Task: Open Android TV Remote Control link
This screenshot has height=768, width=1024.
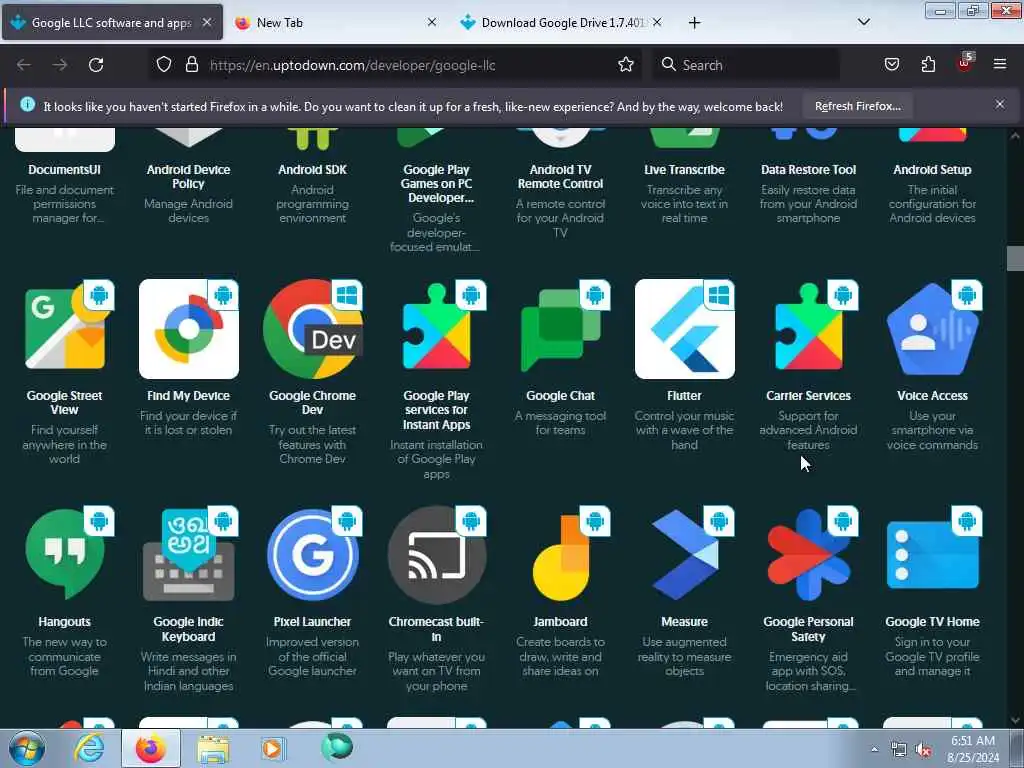Action: pyautogui.click(x=560, y=177)
